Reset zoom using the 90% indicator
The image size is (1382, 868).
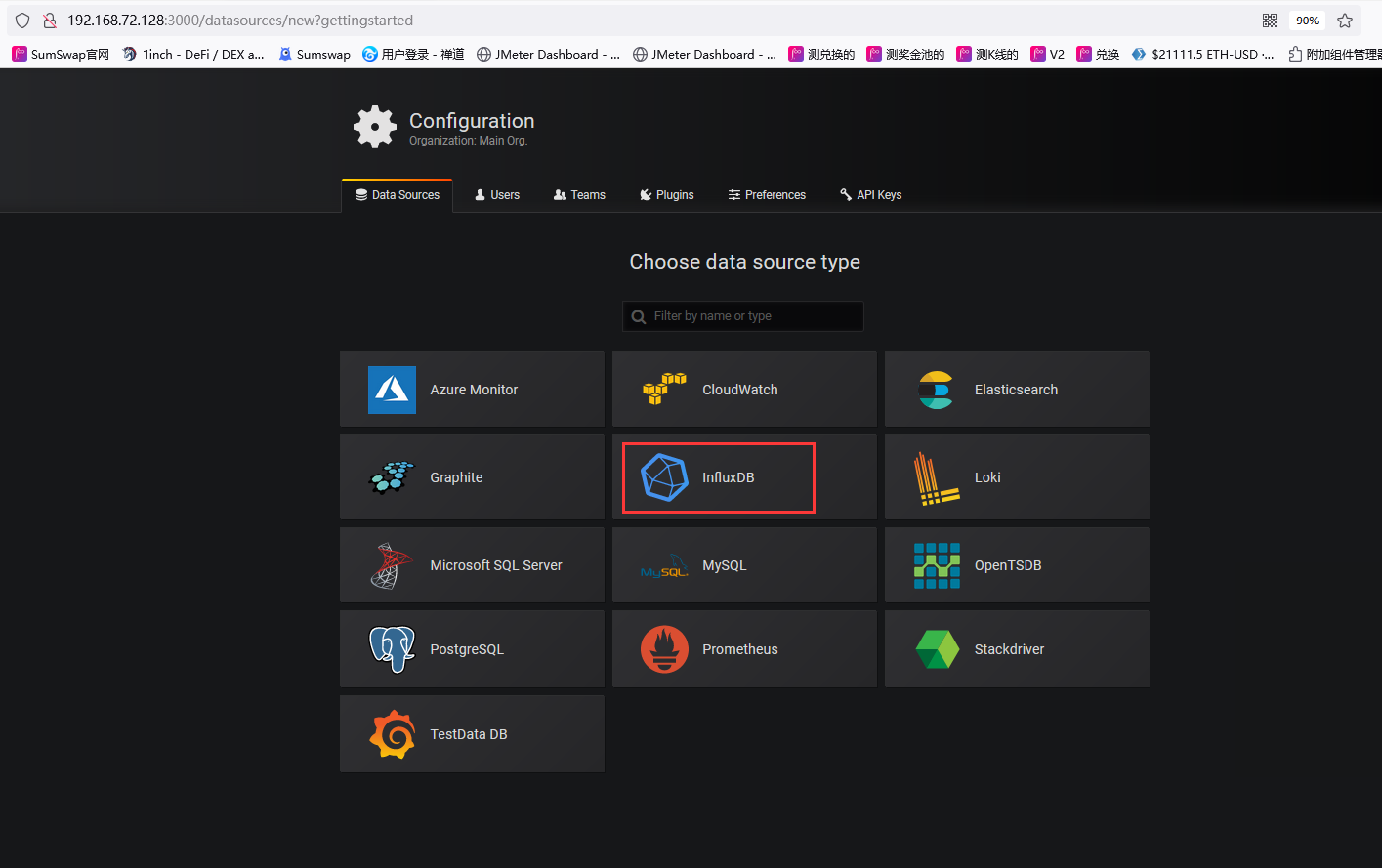click(x=1308, y=21)
